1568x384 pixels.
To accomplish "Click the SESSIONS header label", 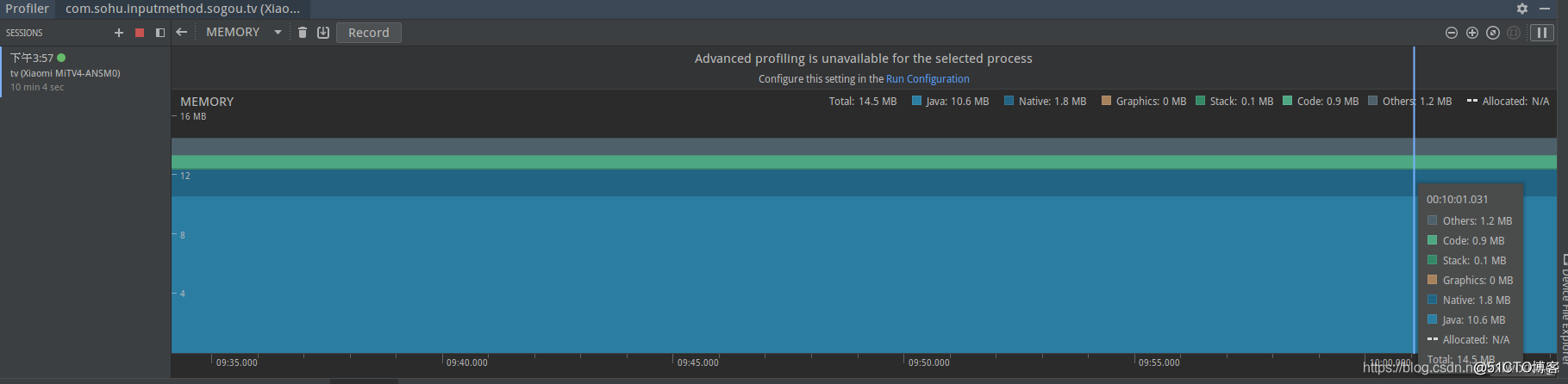I will click(x=24, y=33).
